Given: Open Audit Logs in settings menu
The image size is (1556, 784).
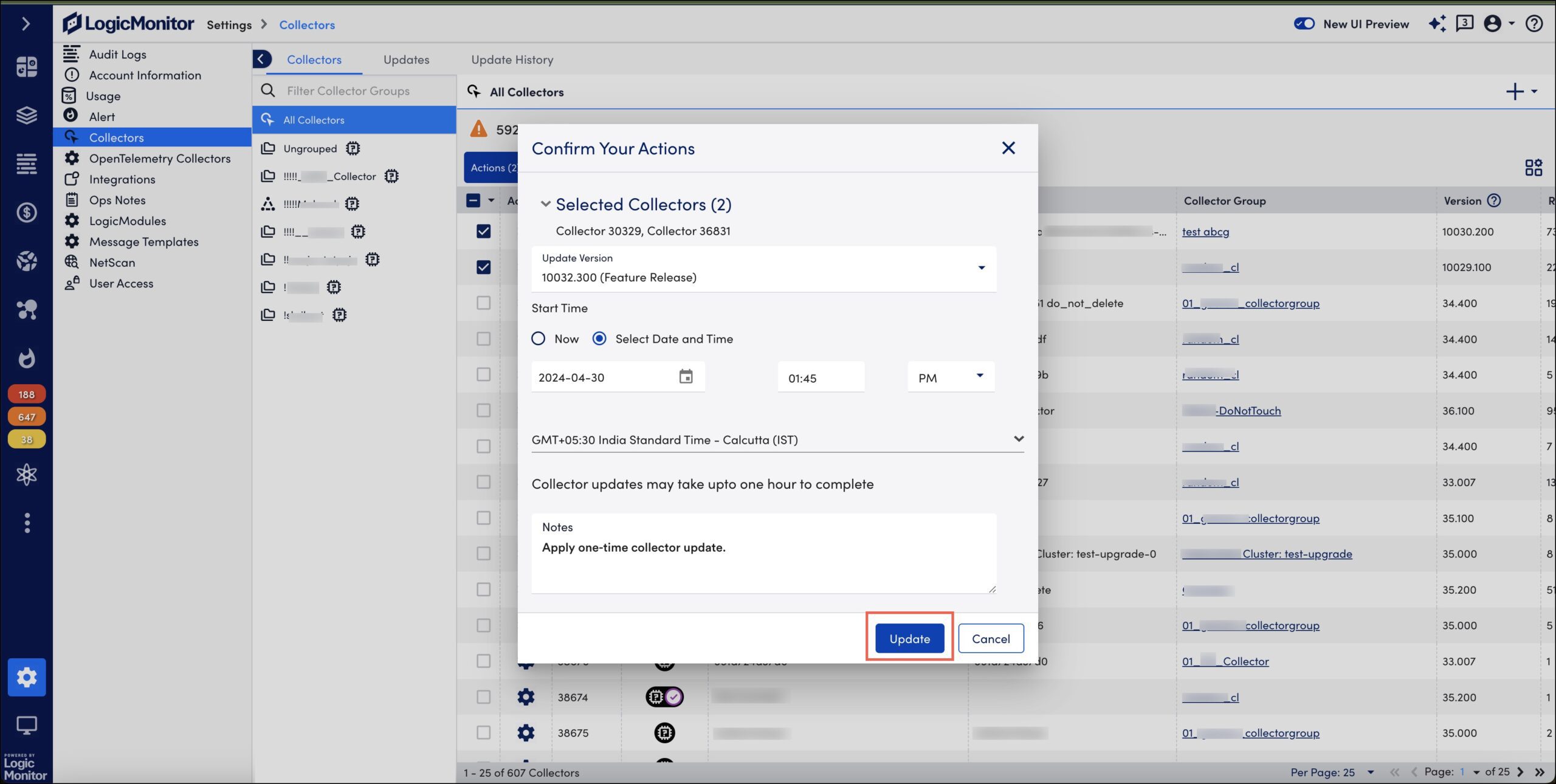Looking at the screenshot, I should point(118,54).
